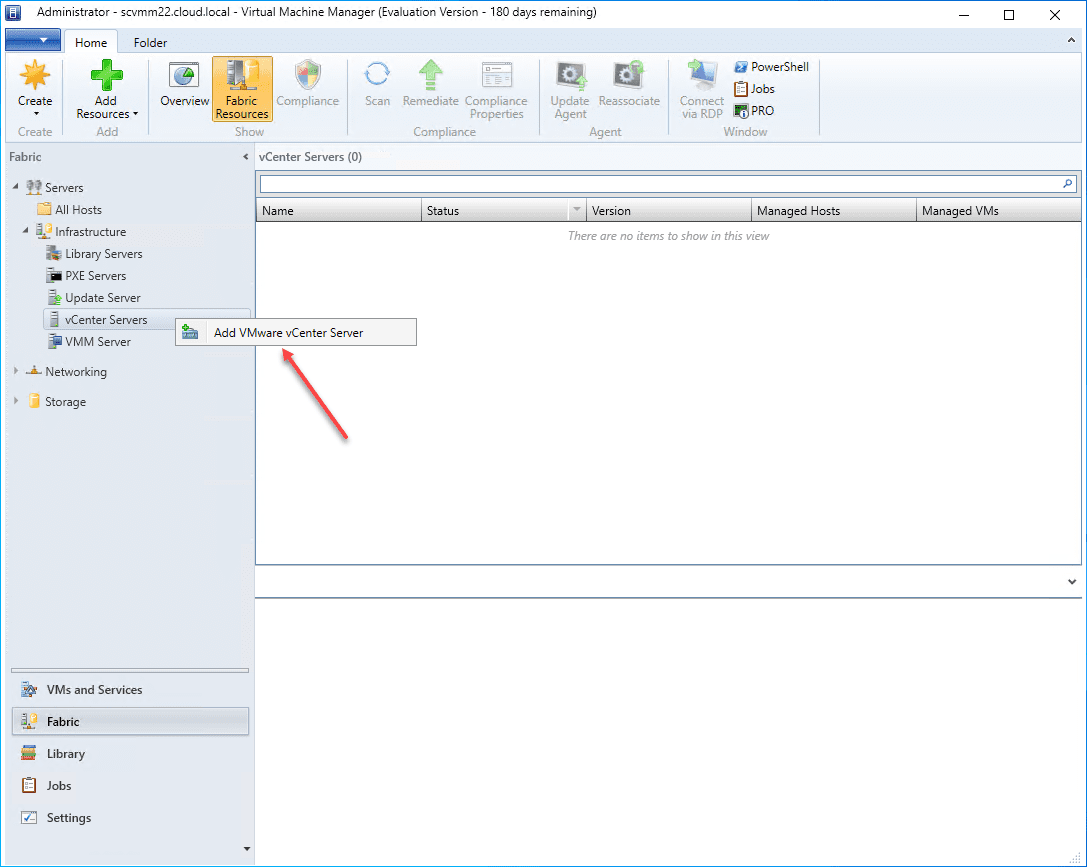Open Compliance Properties from ribbon

[x=496, y=91]
